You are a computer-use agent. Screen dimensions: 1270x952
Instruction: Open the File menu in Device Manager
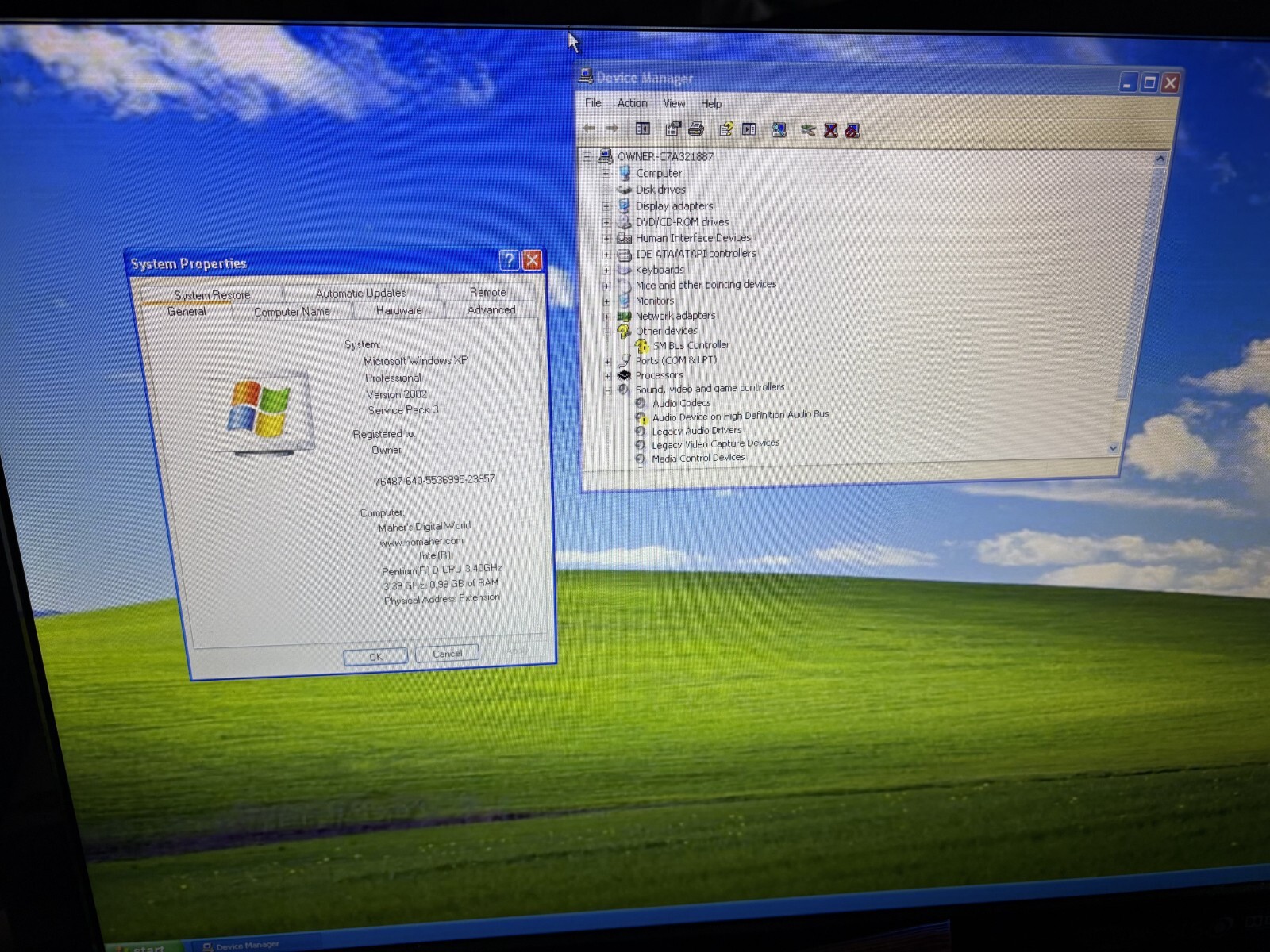[x=593, y=103]
